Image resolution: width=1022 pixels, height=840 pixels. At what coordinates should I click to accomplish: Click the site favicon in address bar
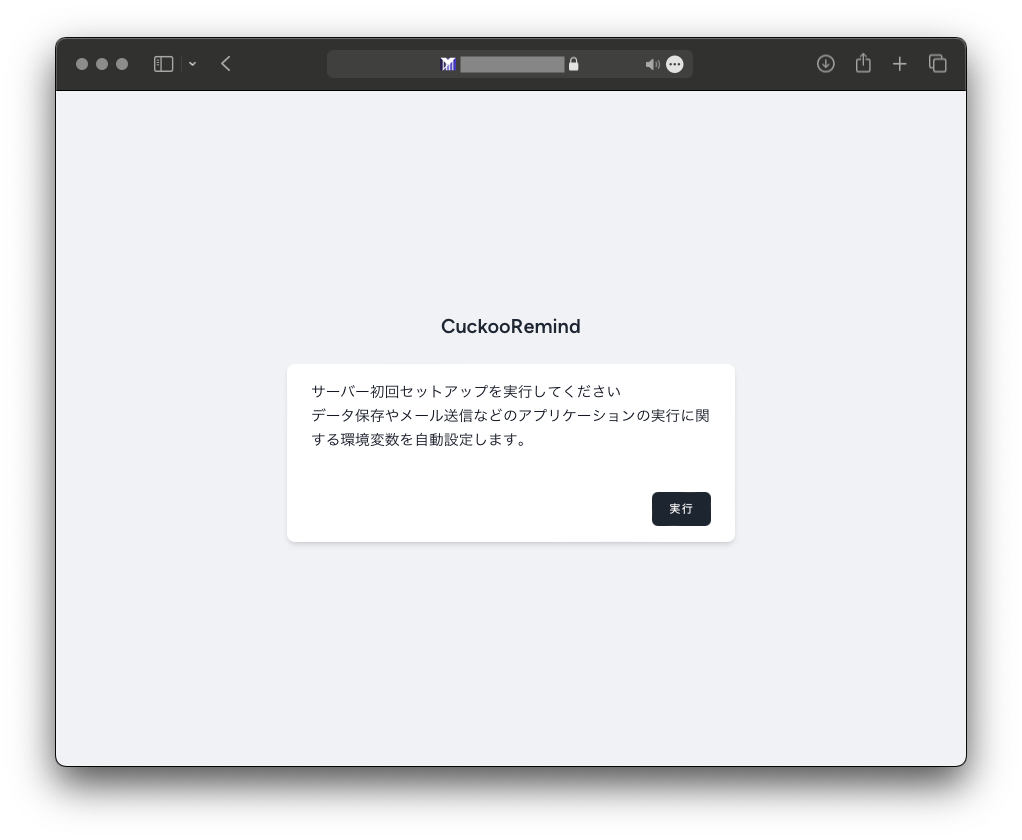(x=448, y=64)
